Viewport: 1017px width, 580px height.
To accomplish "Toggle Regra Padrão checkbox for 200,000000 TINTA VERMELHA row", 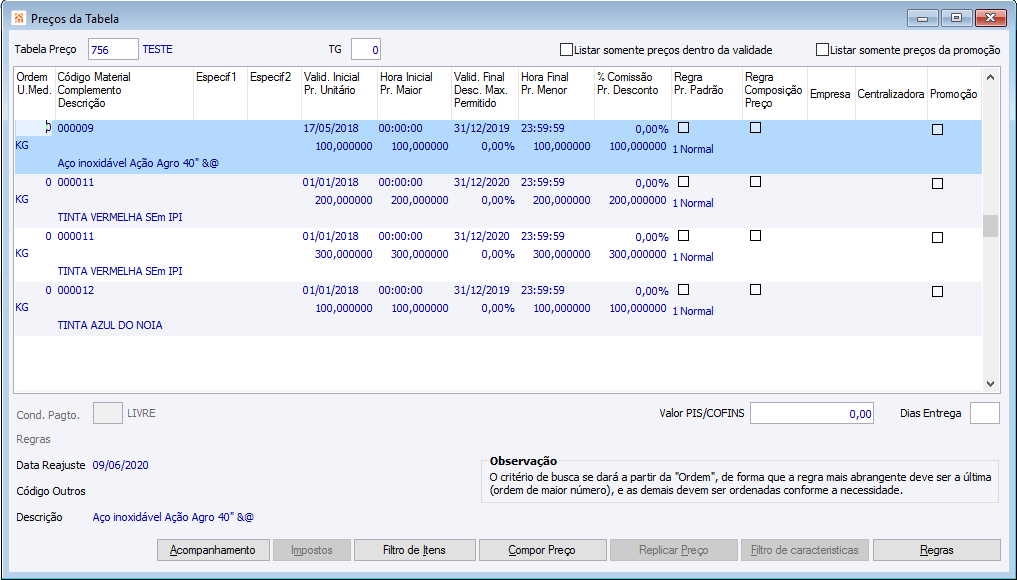I will click(x=683, y=182).
